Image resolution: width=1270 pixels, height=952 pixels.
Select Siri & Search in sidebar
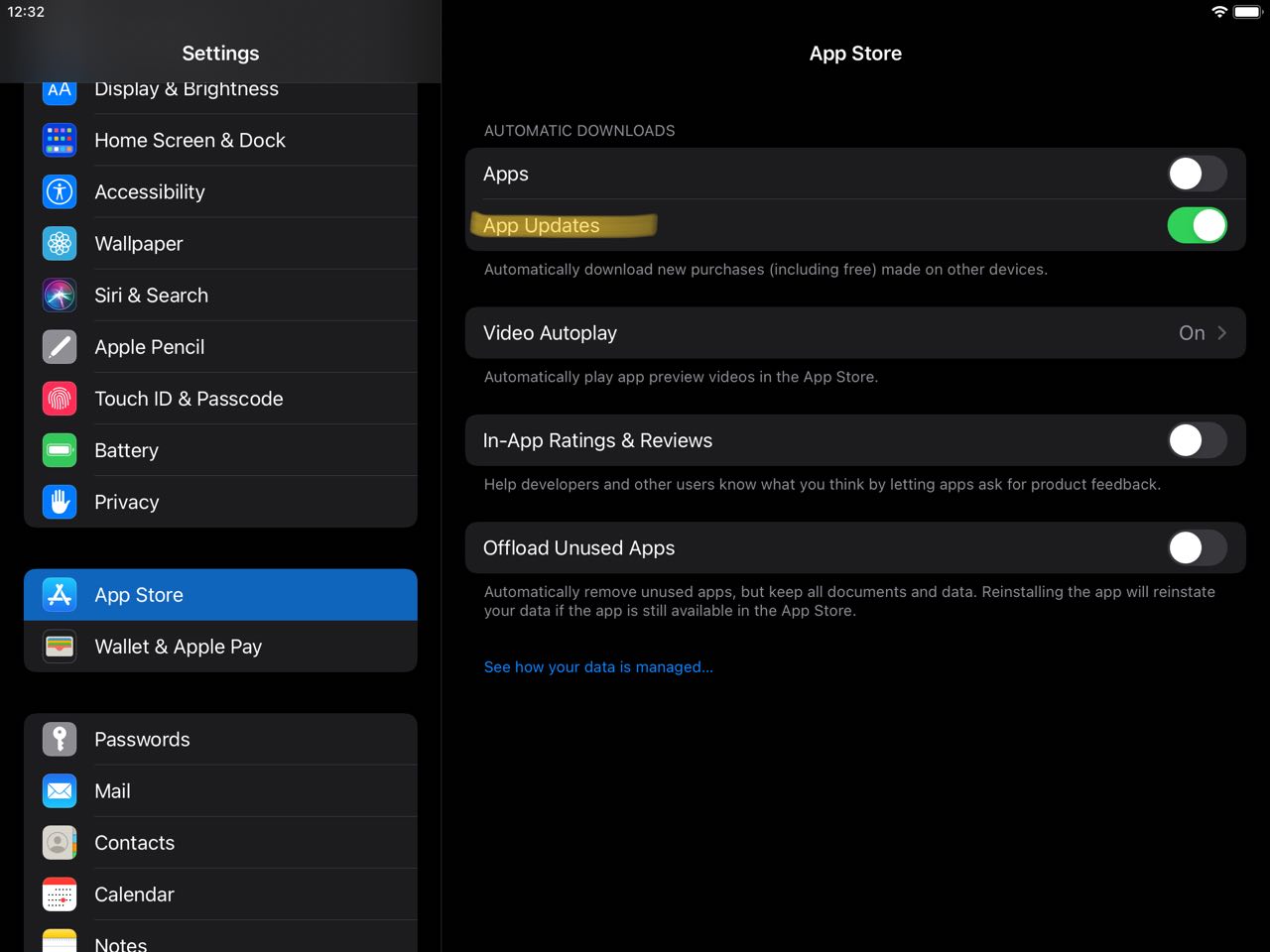[x=220, y=295]
